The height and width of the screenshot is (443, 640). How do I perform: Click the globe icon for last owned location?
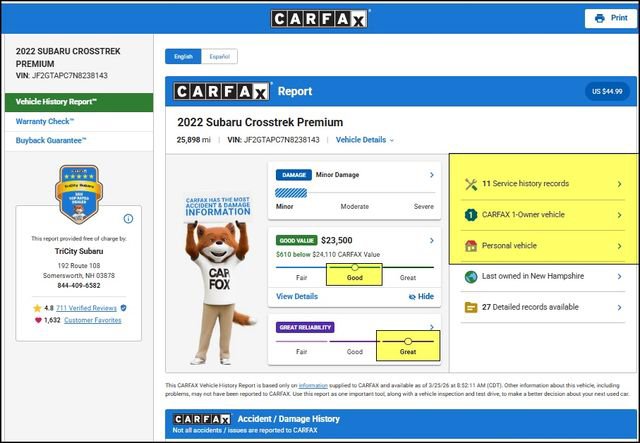[x=471, y=276]
